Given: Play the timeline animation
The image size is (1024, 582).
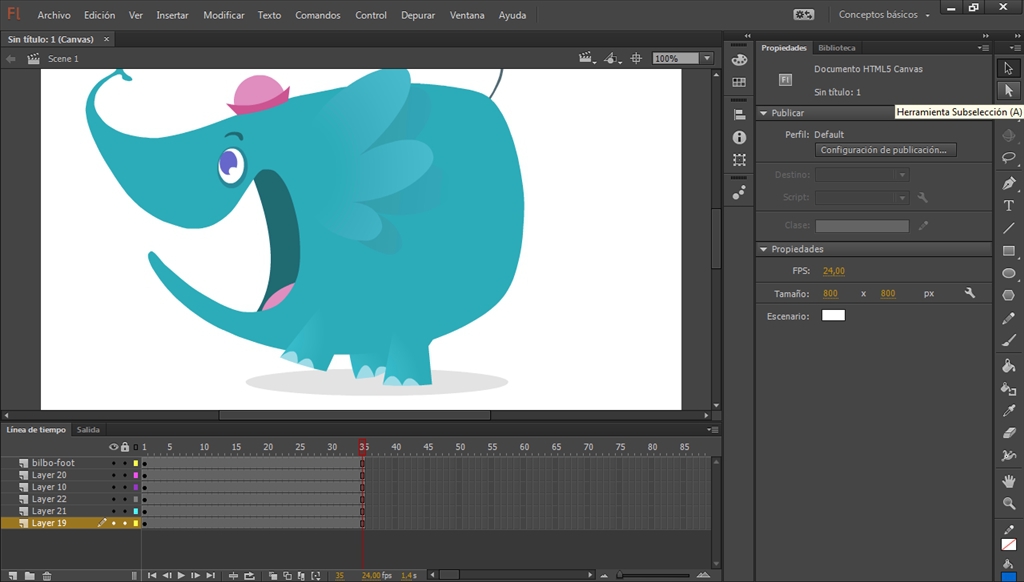Looking at the screenshot, I should [181, 575].
